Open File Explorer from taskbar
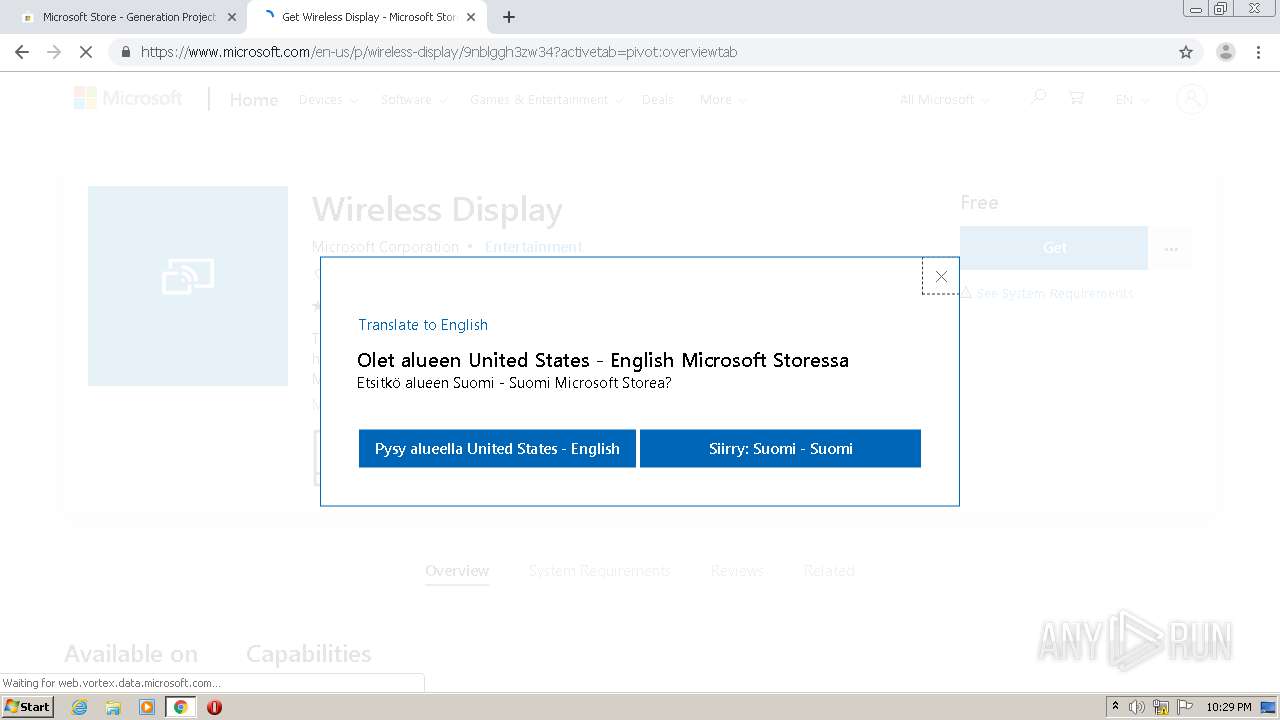 click(x=113, y=707)
